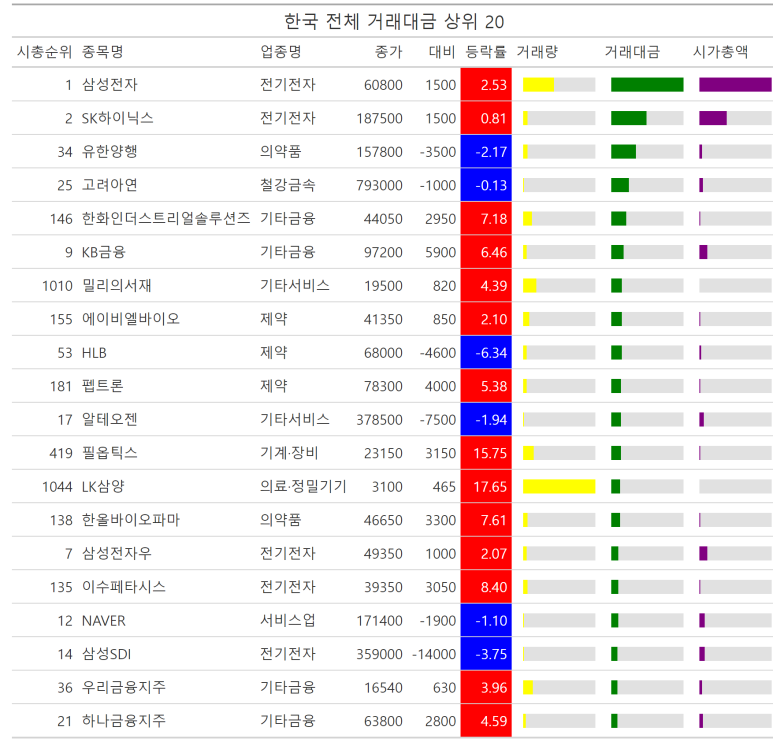
Task: Click the 업종명 column header
Action: (281, 52)
